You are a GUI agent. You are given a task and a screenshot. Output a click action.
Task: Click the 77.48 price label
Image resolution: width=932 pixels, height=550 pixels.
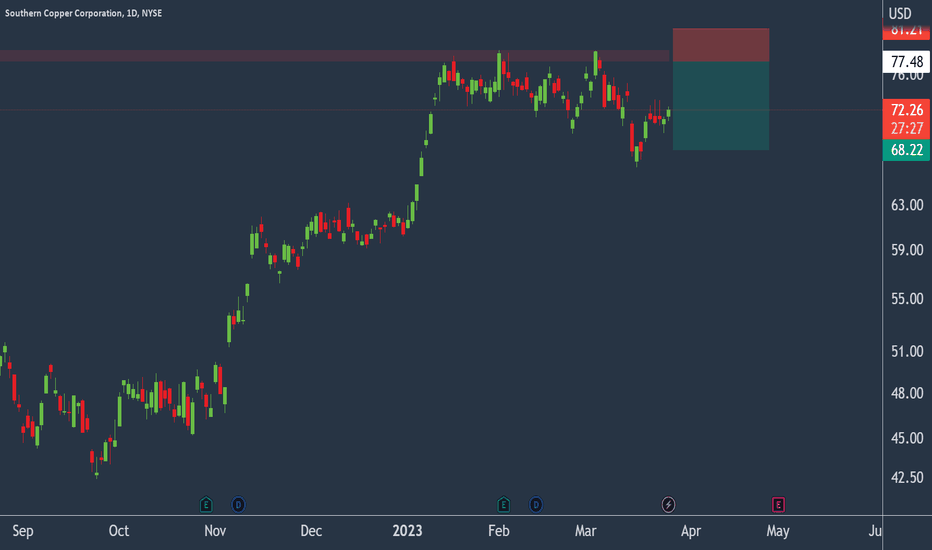(907, 62)
